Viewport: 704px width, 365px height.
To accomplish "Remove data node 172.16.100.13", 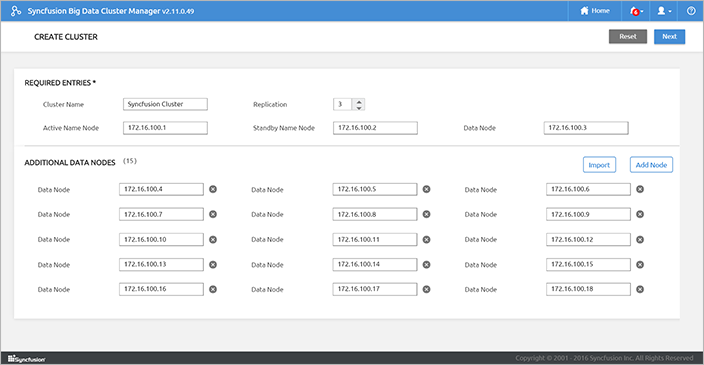I will click(213, 264).
